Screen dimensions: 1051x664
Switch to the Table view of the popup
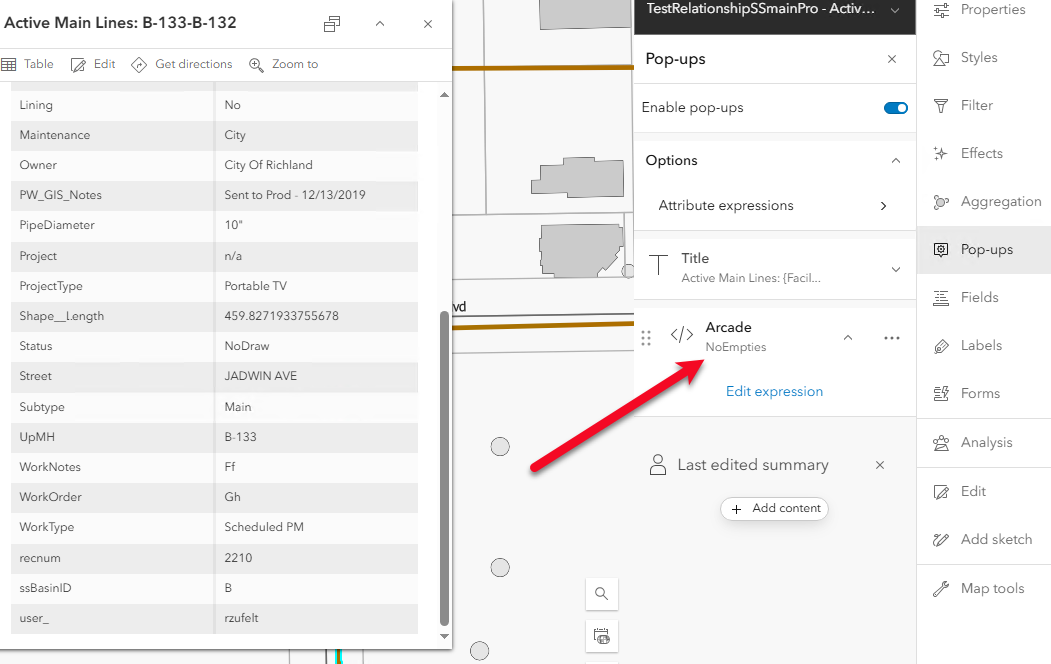click(27, 63)
